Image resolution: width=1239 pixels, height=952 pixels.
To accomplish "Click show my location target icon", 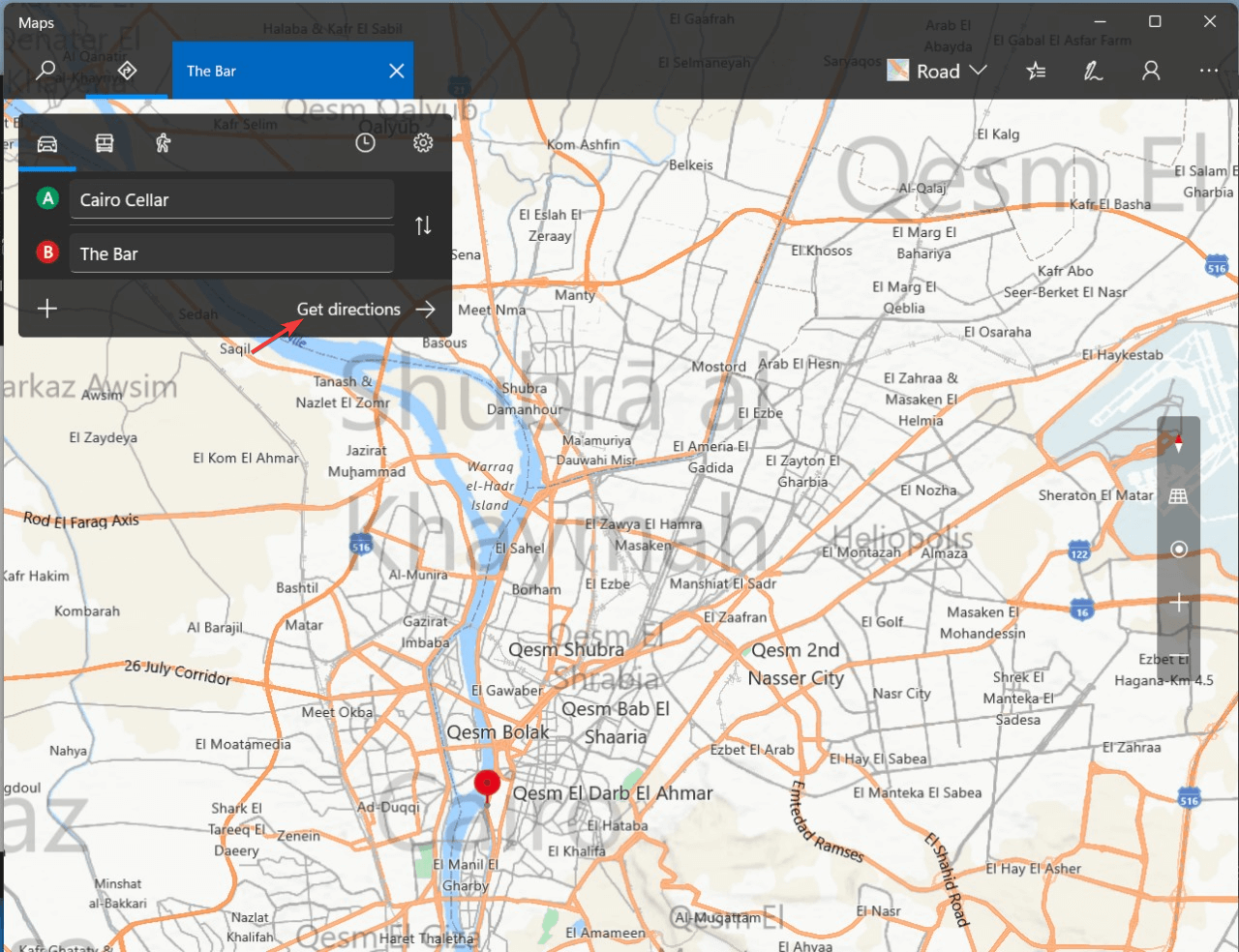I will pos(1178,550).
